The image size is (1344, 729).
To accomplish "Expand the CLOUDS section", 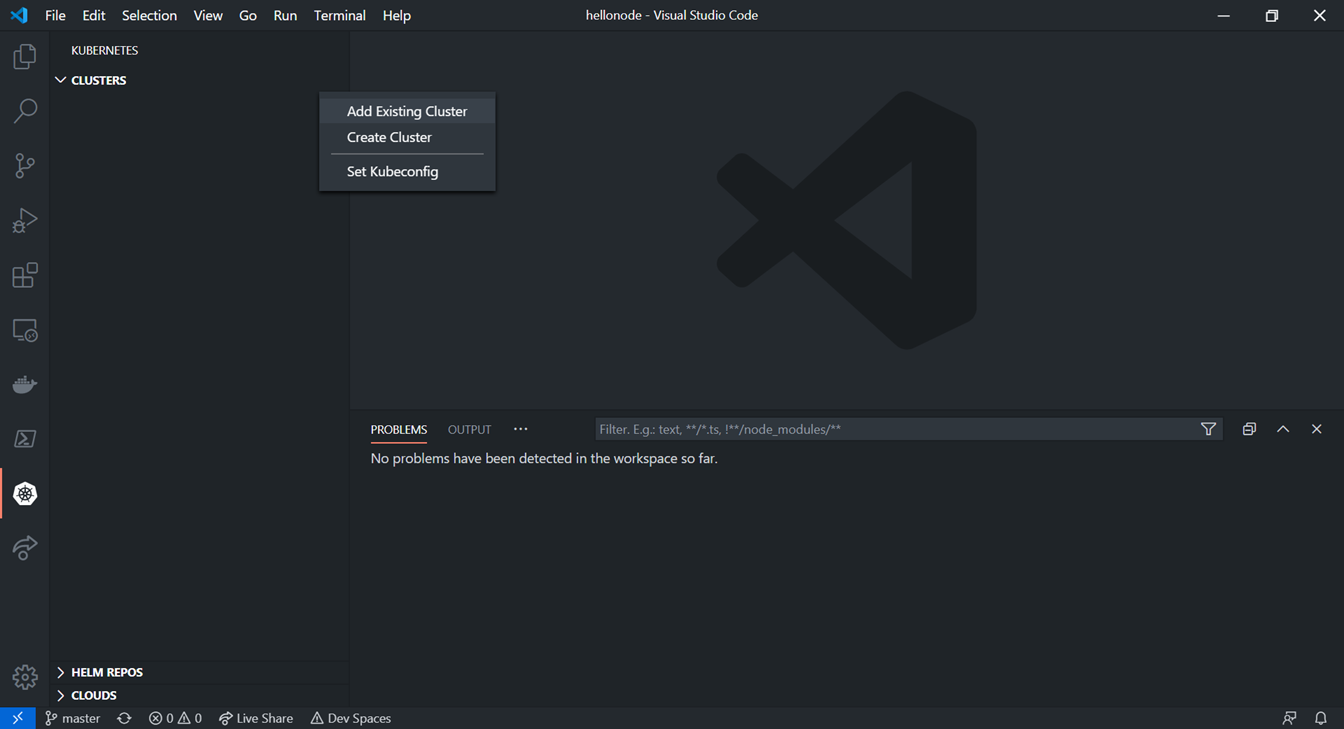I will (x=200, y=695).
